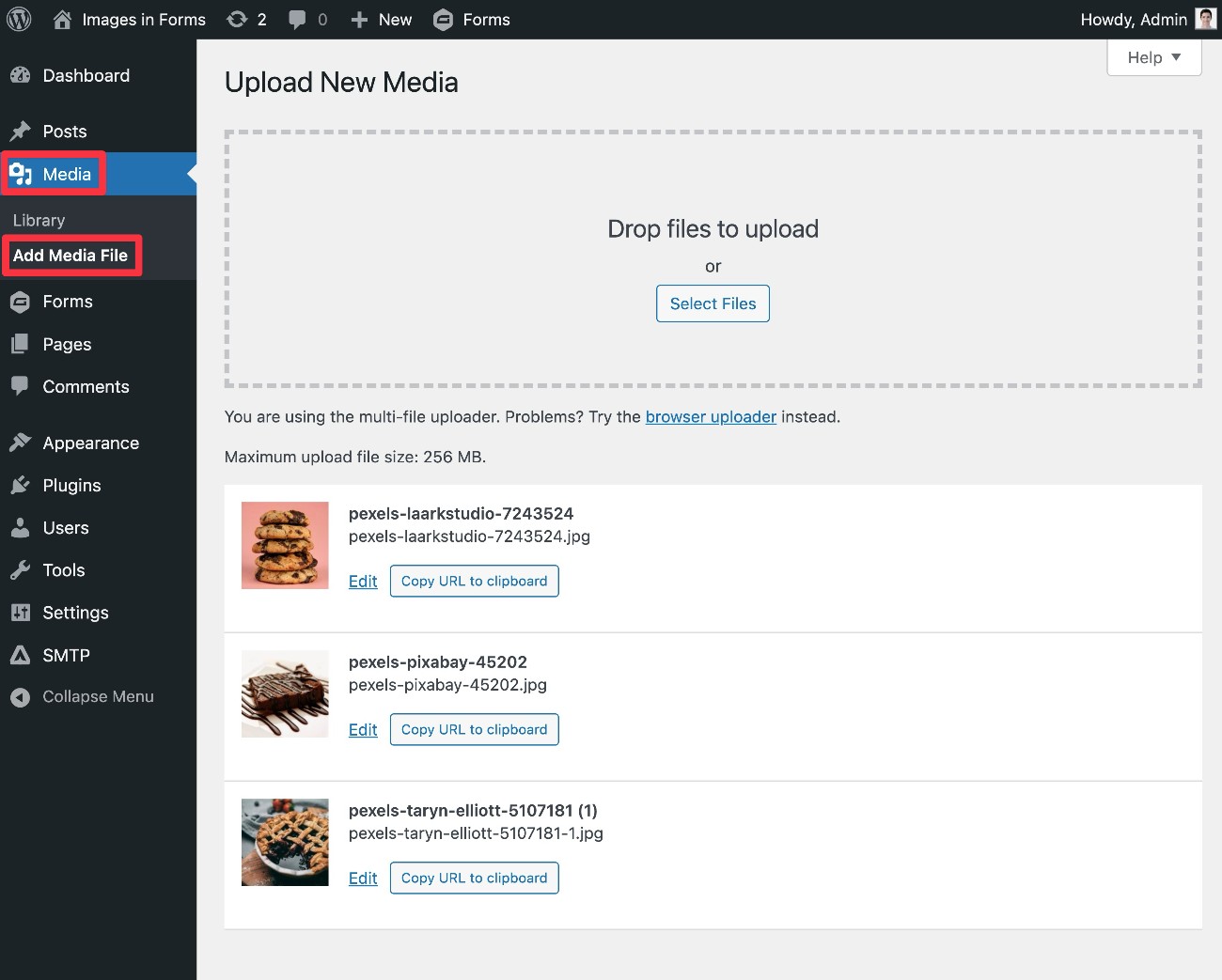
Task: Select the Posts icon in the sidebar
Action: click(21, 132)
